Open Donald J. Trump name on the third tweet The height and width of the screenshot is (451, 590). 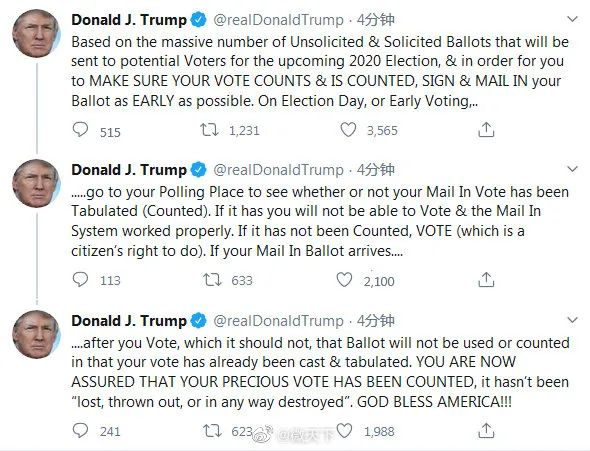click(x=129, y=321)
